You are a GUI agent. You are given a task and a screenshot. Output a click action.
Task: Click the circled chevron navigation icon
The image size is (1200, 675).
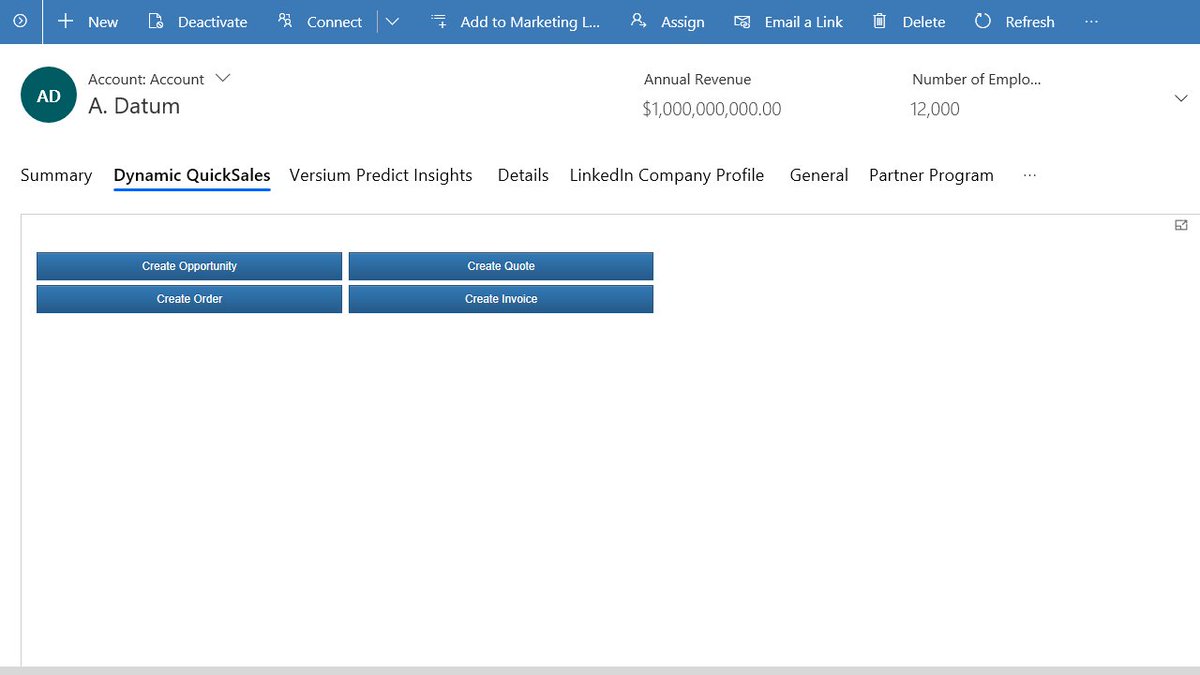20,21
